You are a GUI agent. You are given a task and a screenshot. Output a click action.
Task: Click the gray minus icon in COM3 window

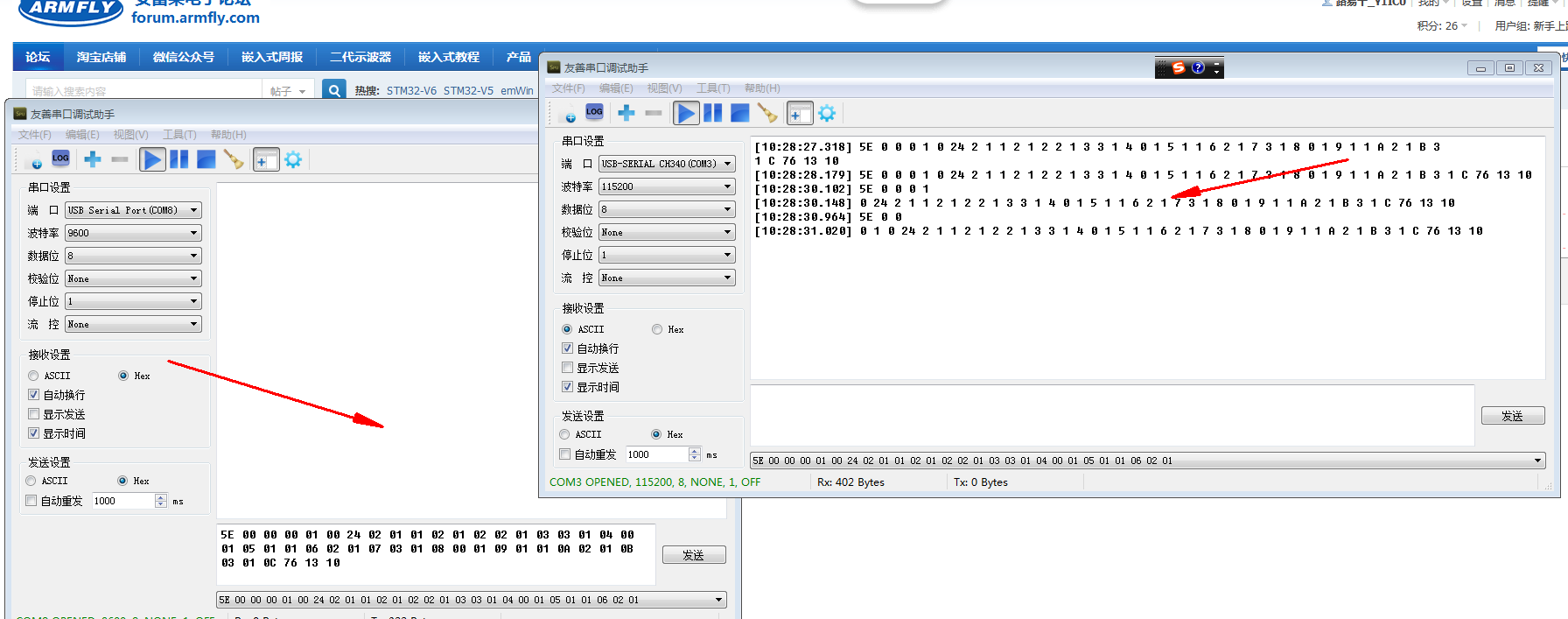[654, 113]
